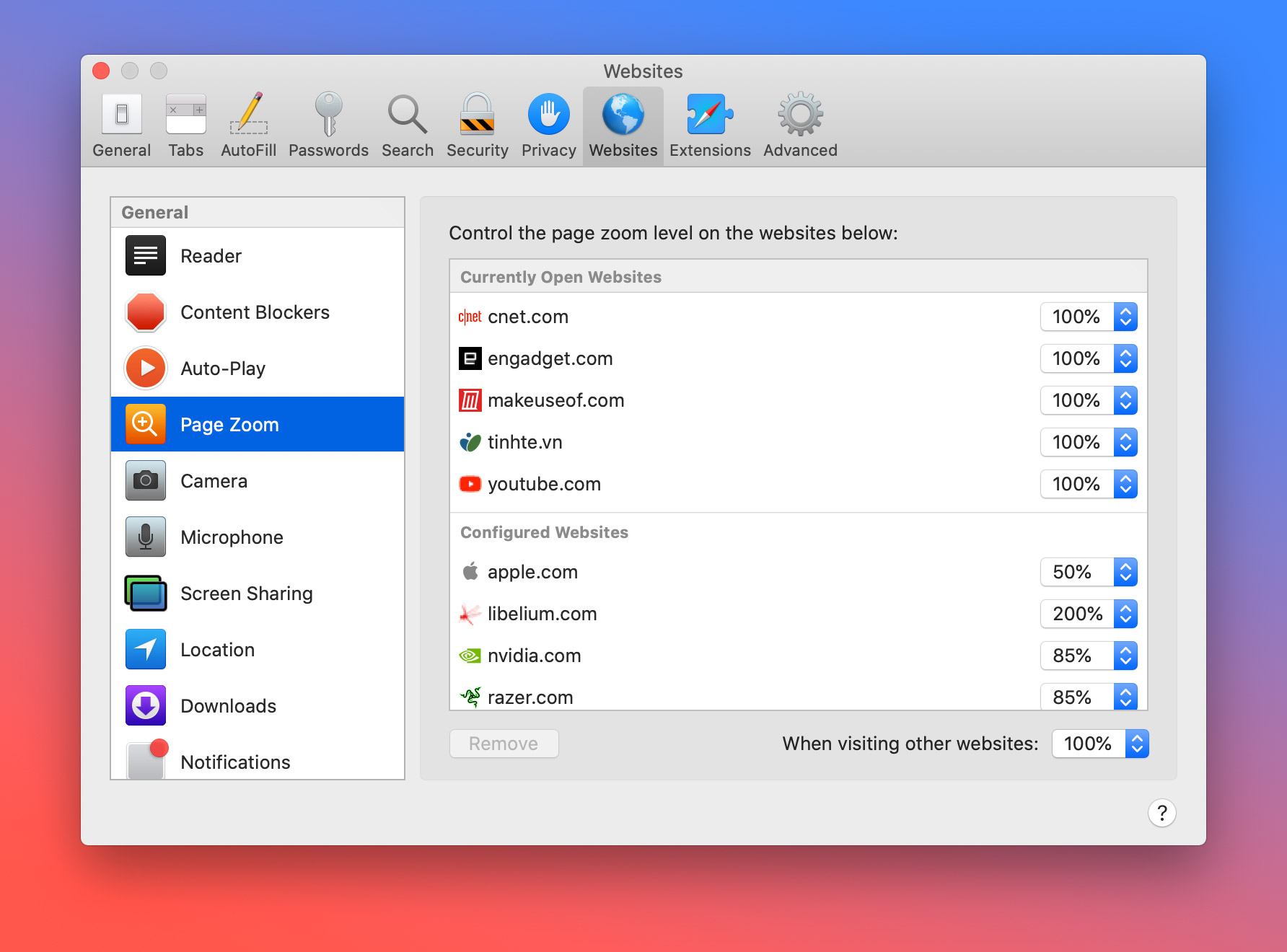Screen dimensions: 1287x952
Task: Select the youtube.com row
Action: (x=721, y=484)
